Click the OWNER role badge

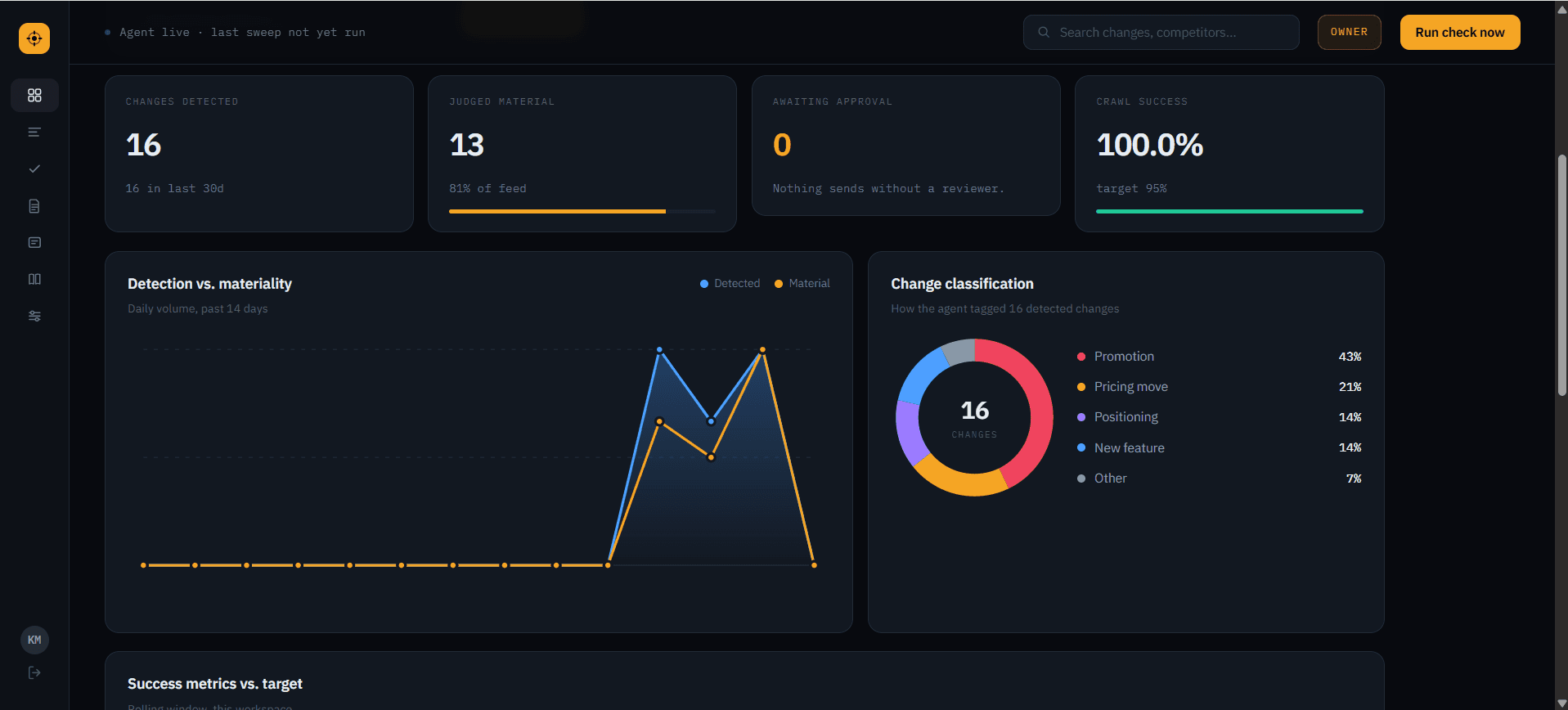(1349, 33)
